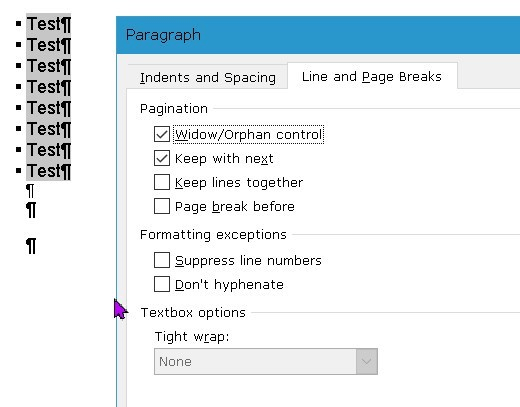Tick the Page break before checkbox
The width and height of the screenshot is (520, 407).
162,206
